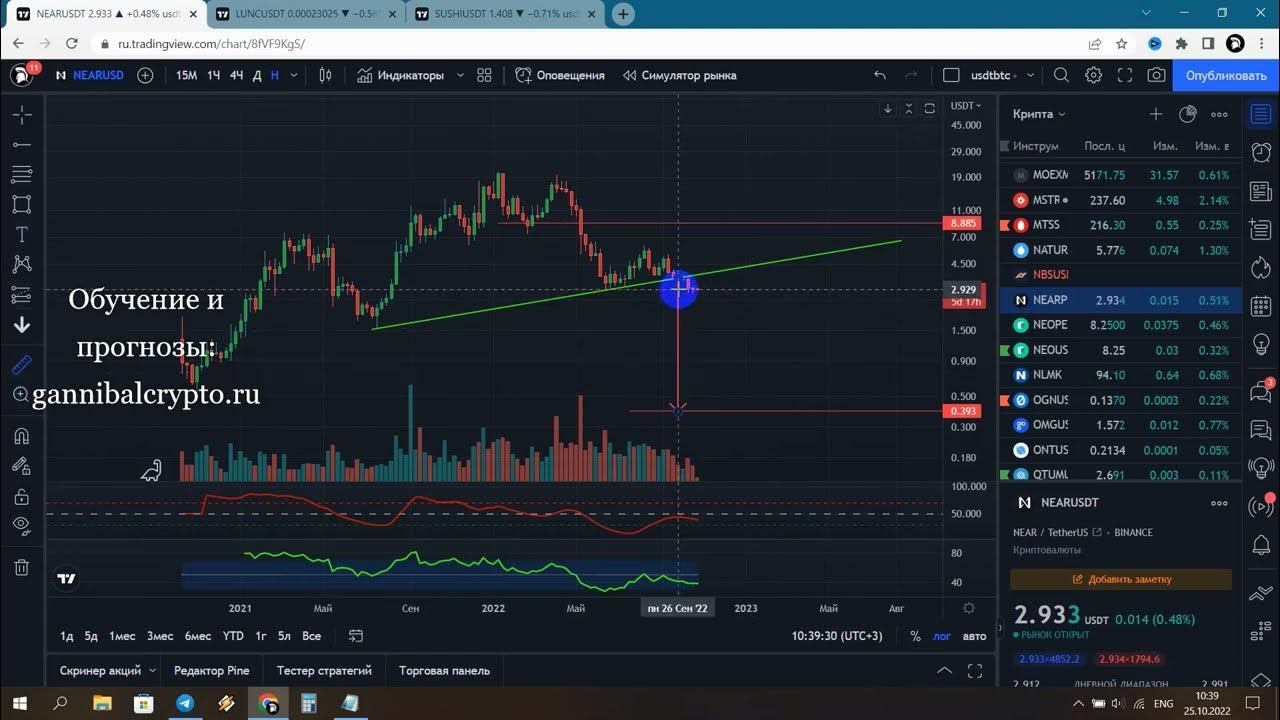Toggle magnet mode for drawings
Screen dimensions: 1280x720
pyautogui.click(x=21, y=436)
